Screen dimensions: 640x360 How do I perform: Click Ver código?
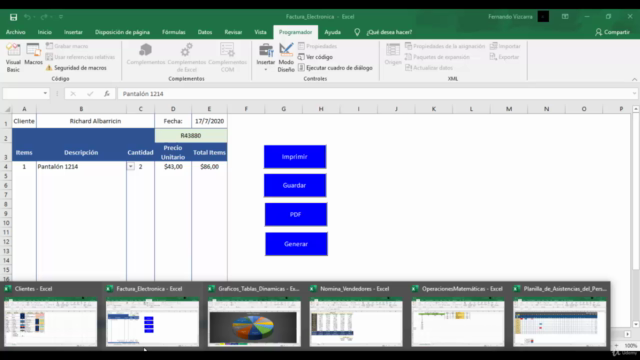(315, 57)
